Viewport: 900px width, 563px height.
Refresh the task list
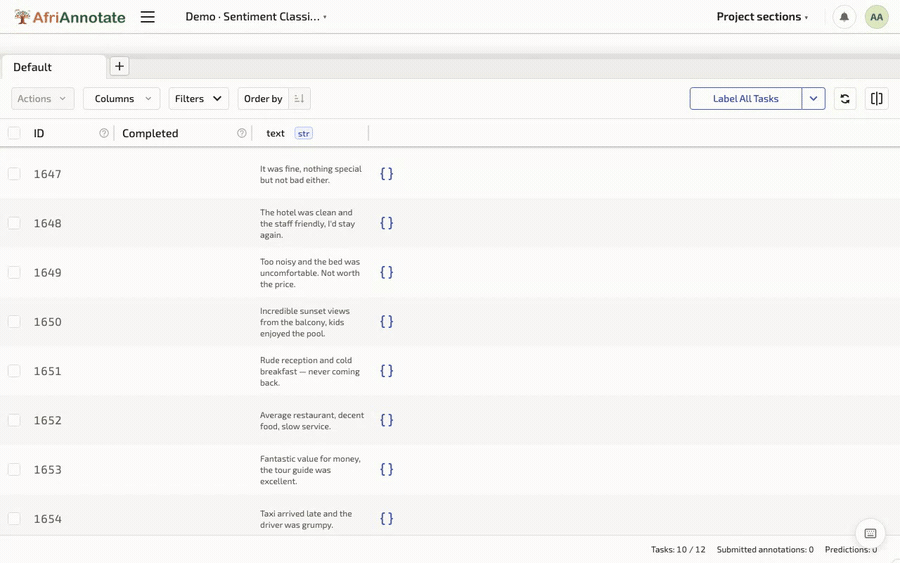844,99
